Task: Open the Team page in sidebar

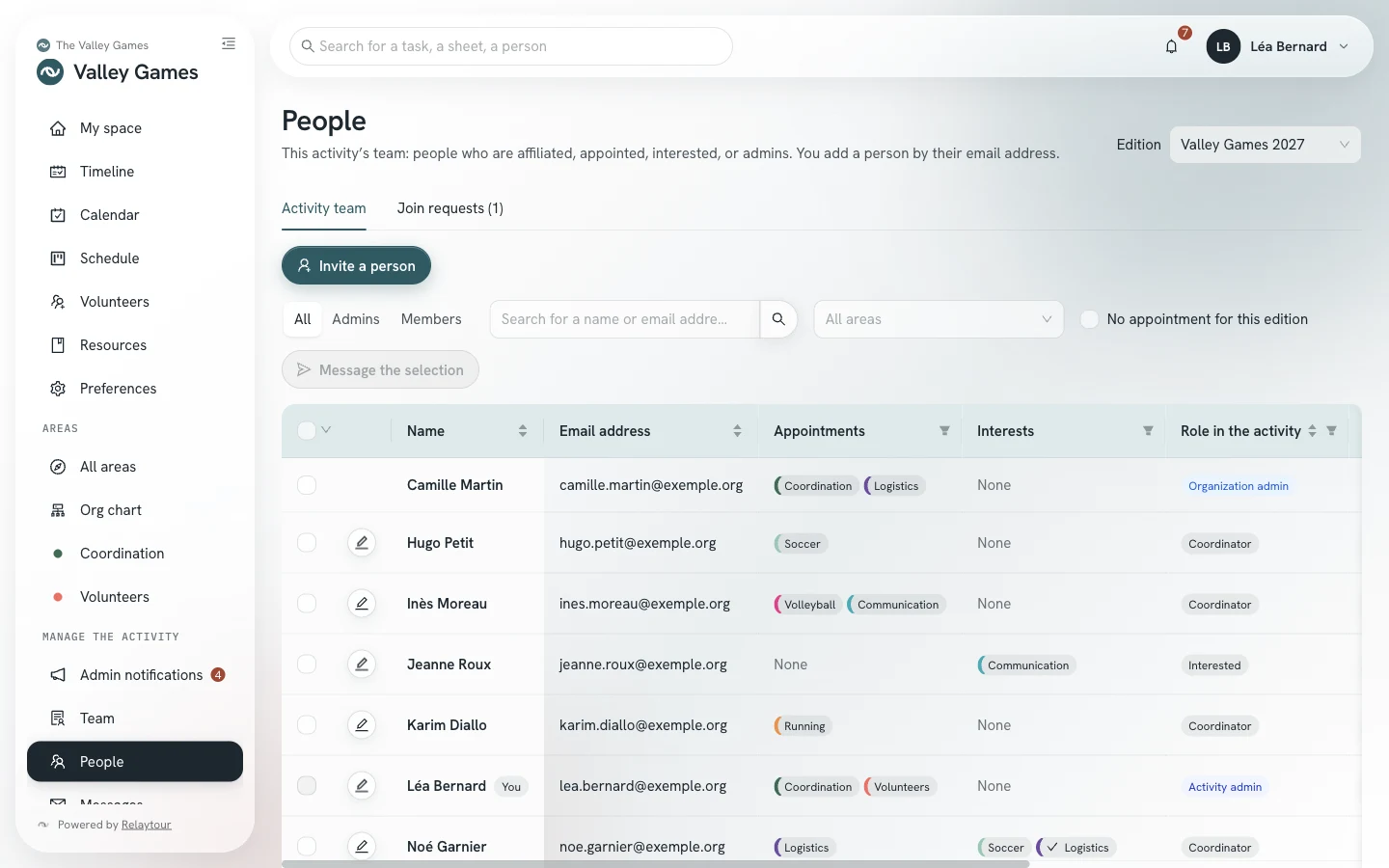Action: click(x=135, y=719)
